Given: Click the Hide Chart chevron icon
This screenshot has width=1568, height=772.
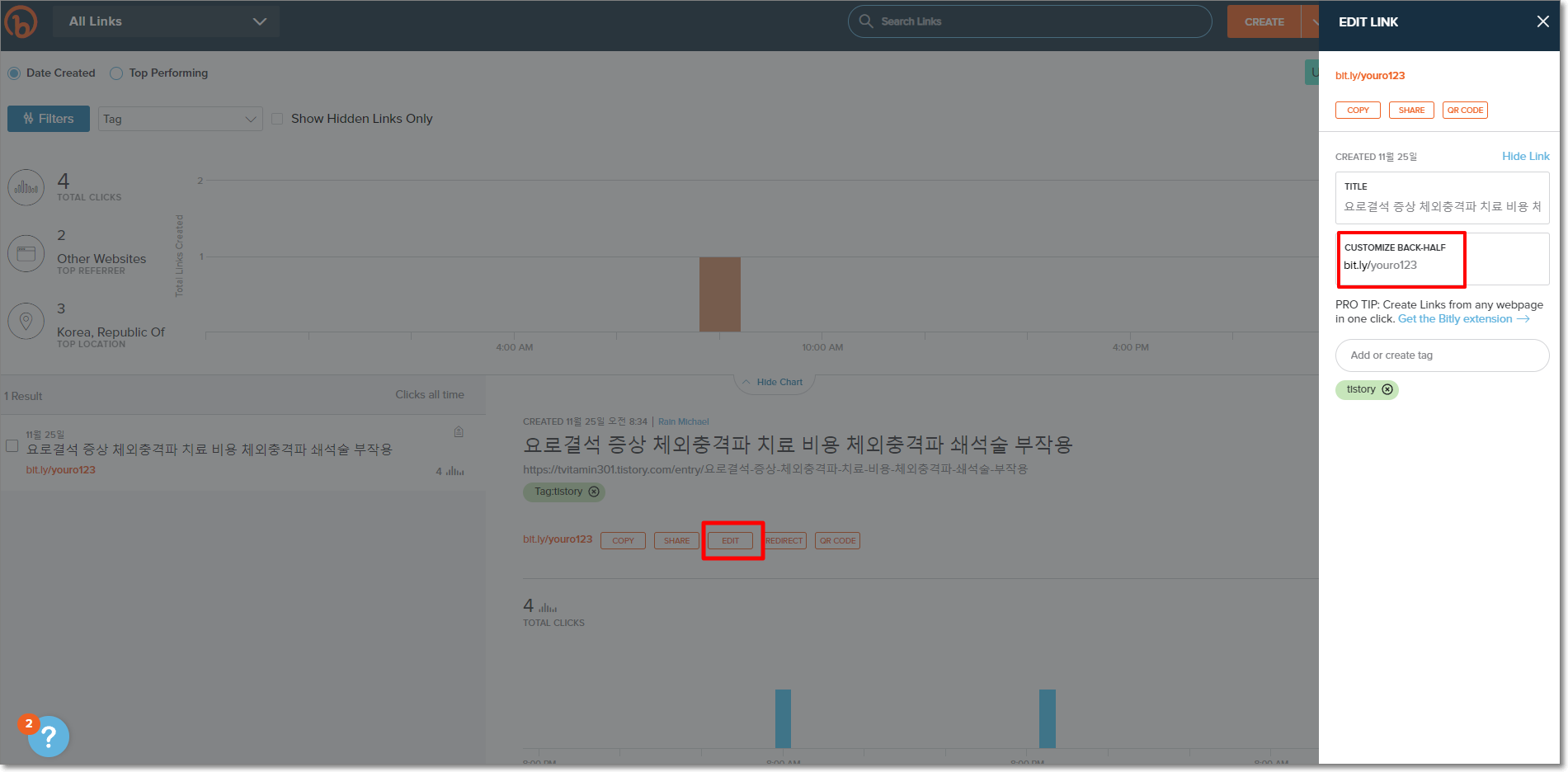Looking at the screenshot, I should pyautogui.click(x=746, y=383).
